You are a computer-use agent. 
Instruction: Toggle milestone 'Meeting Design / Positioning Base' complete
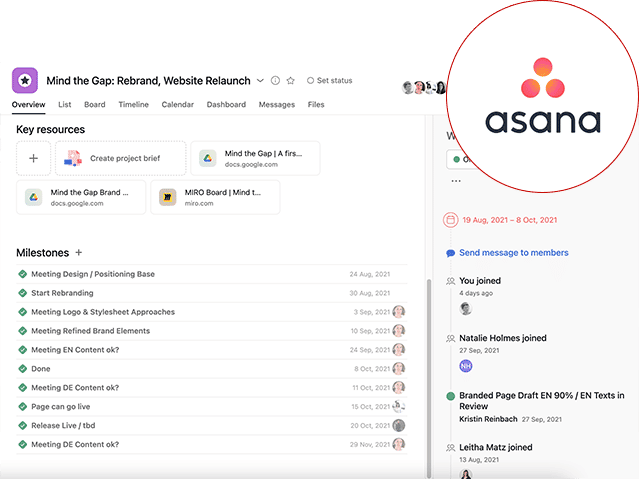pos(22,274)
